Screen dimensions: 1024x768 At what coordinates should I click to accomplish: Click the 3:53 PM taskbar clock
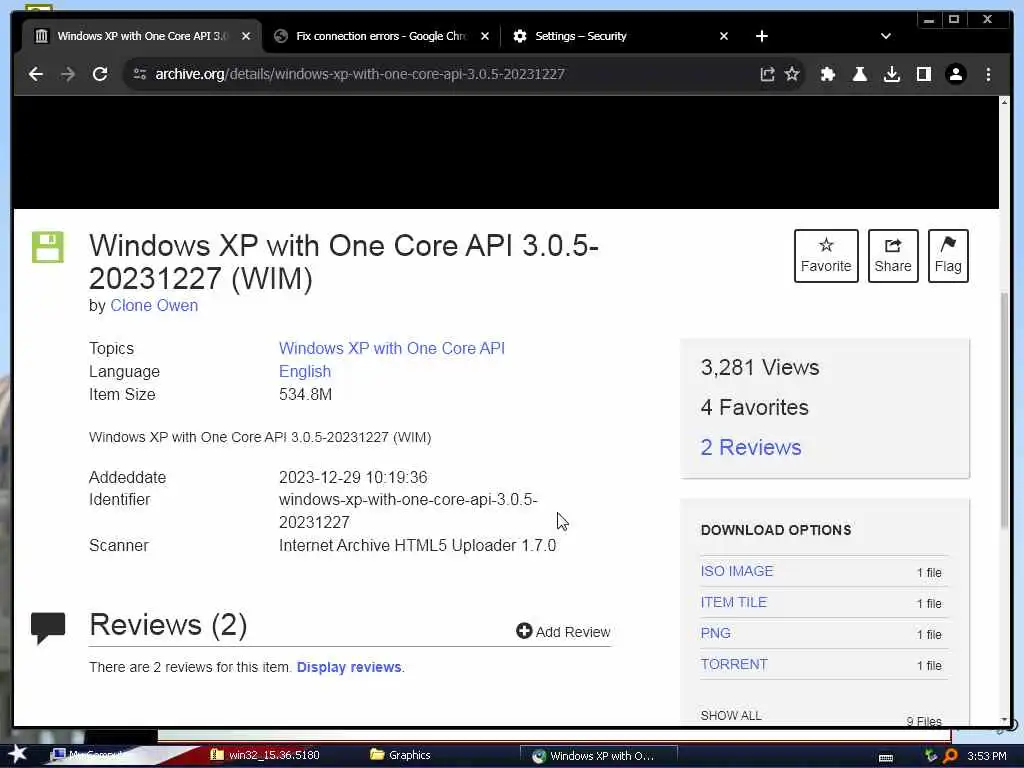pos(987,756)
